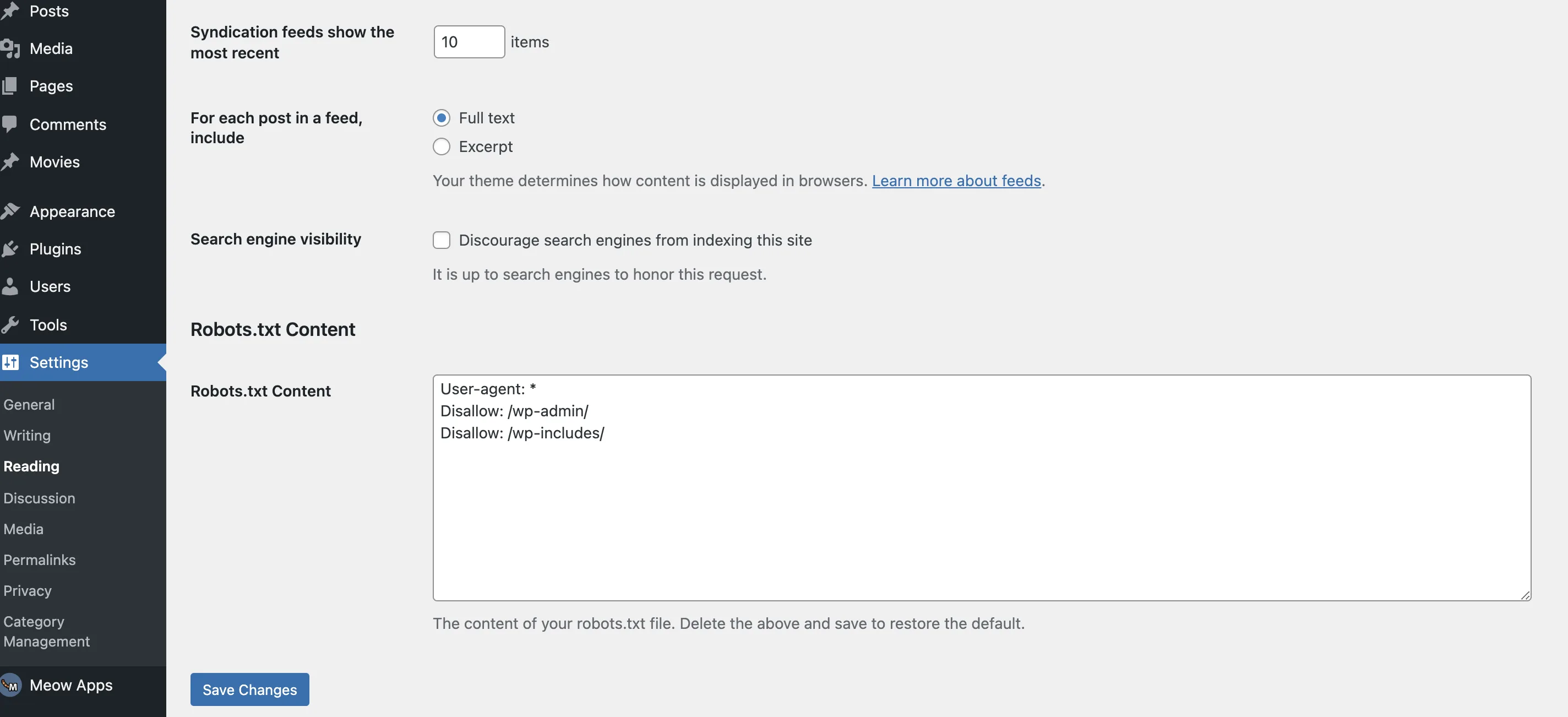Click the Movies pin icon
1568x717 pixels.
coord(10,162)
